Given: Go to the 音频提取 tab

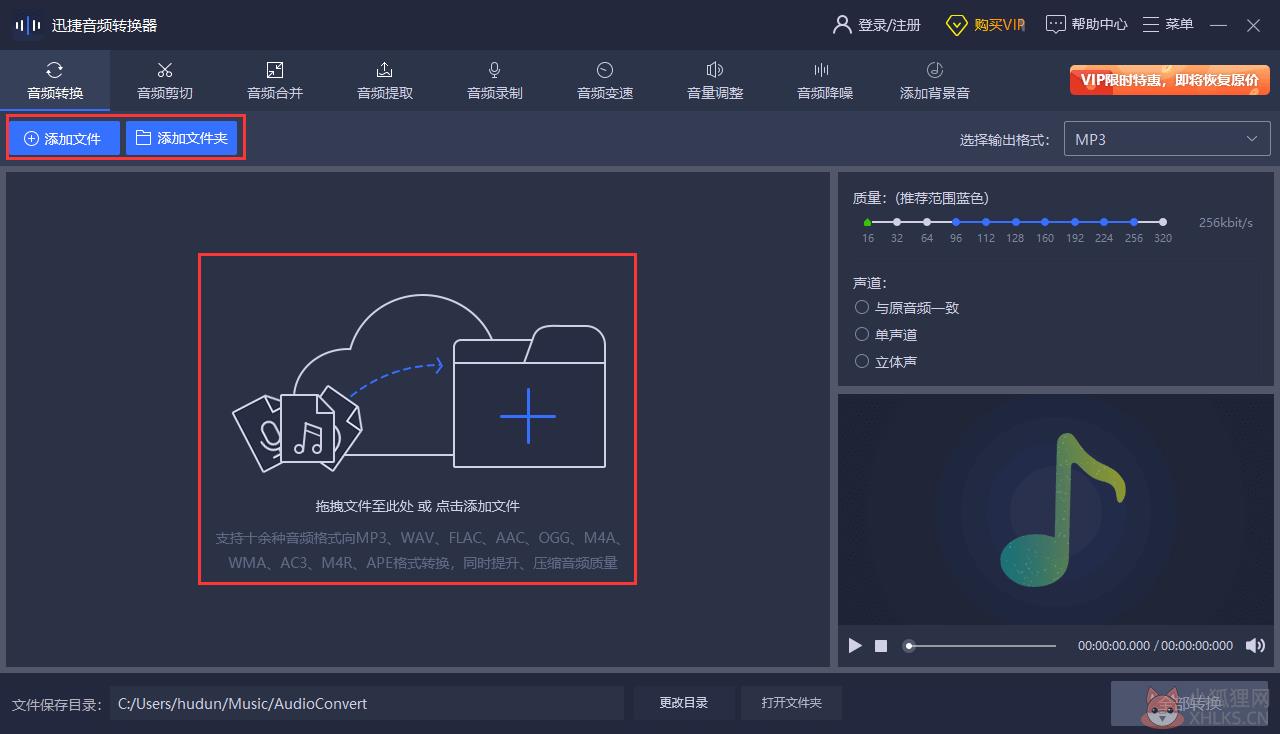Looking at the screenshot, I should pos(385,81).
